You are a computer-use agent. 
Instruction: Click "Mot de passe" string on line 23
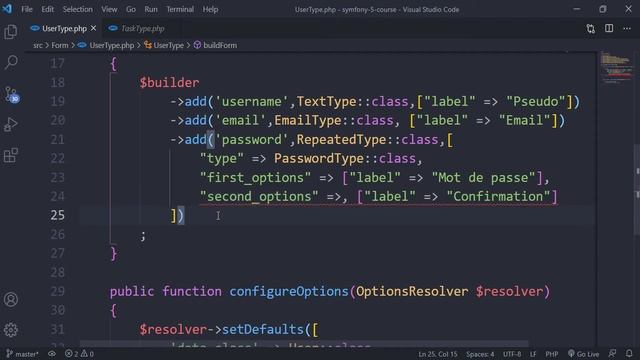click(x=483, y=178)
